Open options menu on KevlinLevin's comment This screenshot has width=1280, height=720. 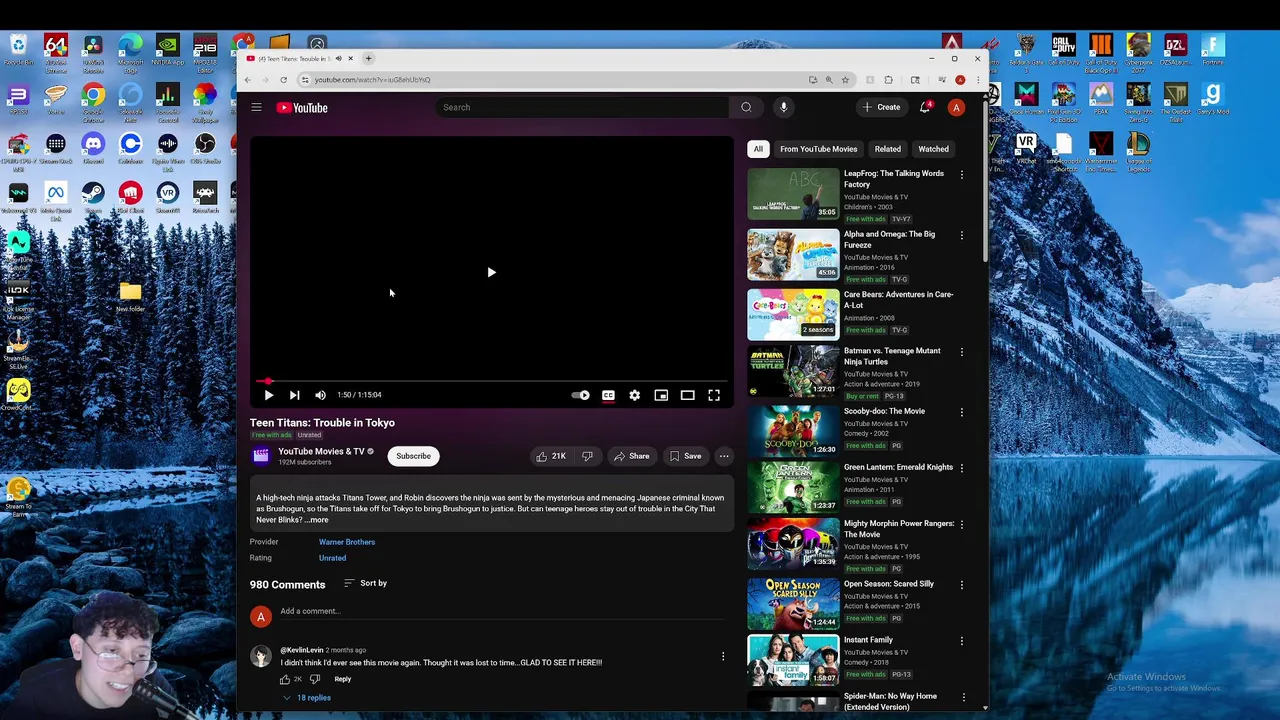[x=723, y=657]
